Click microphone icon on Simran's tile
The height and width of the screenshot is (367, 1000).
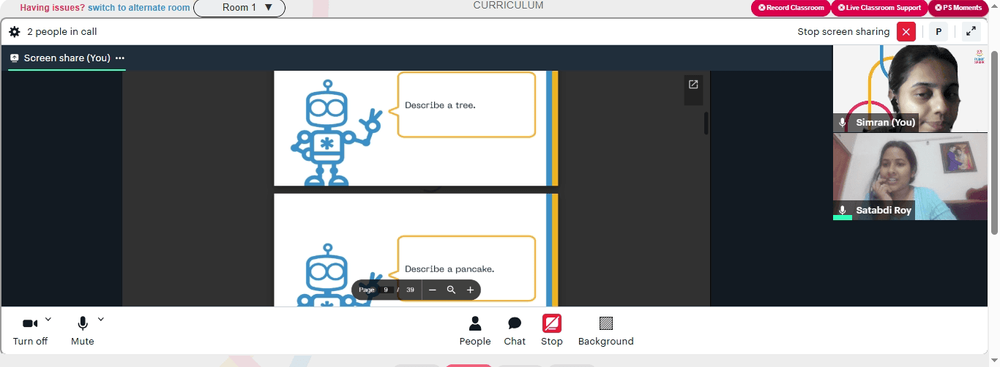pos(842,123)
